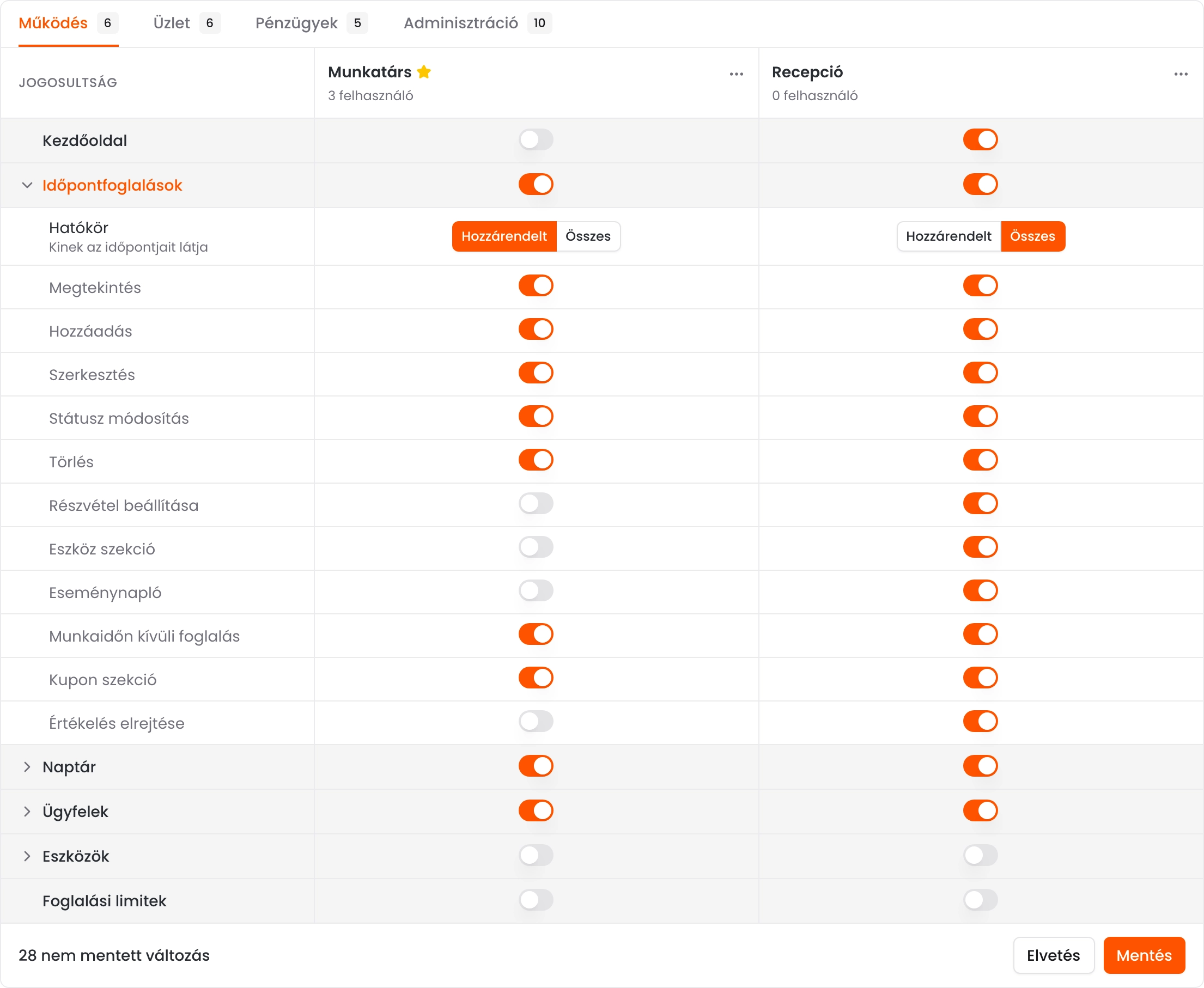The image size is (1204, 988).
Task: Collapse the Időpontfoglalások section
Action: 27,185
